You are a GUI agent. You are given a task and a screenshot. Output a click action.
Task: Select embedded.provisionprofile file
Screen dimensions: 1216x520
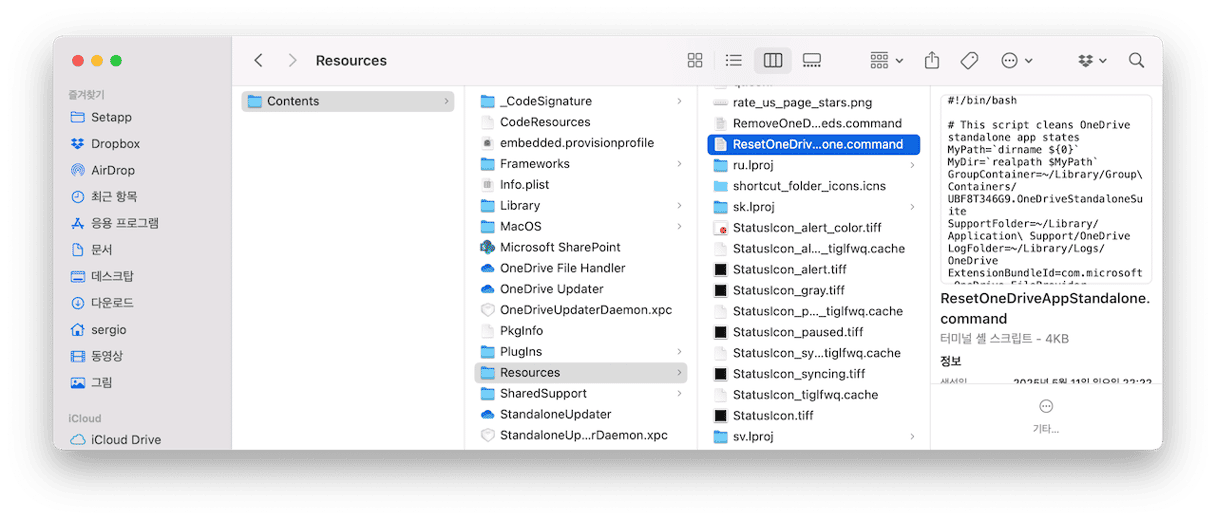(580, 143)
